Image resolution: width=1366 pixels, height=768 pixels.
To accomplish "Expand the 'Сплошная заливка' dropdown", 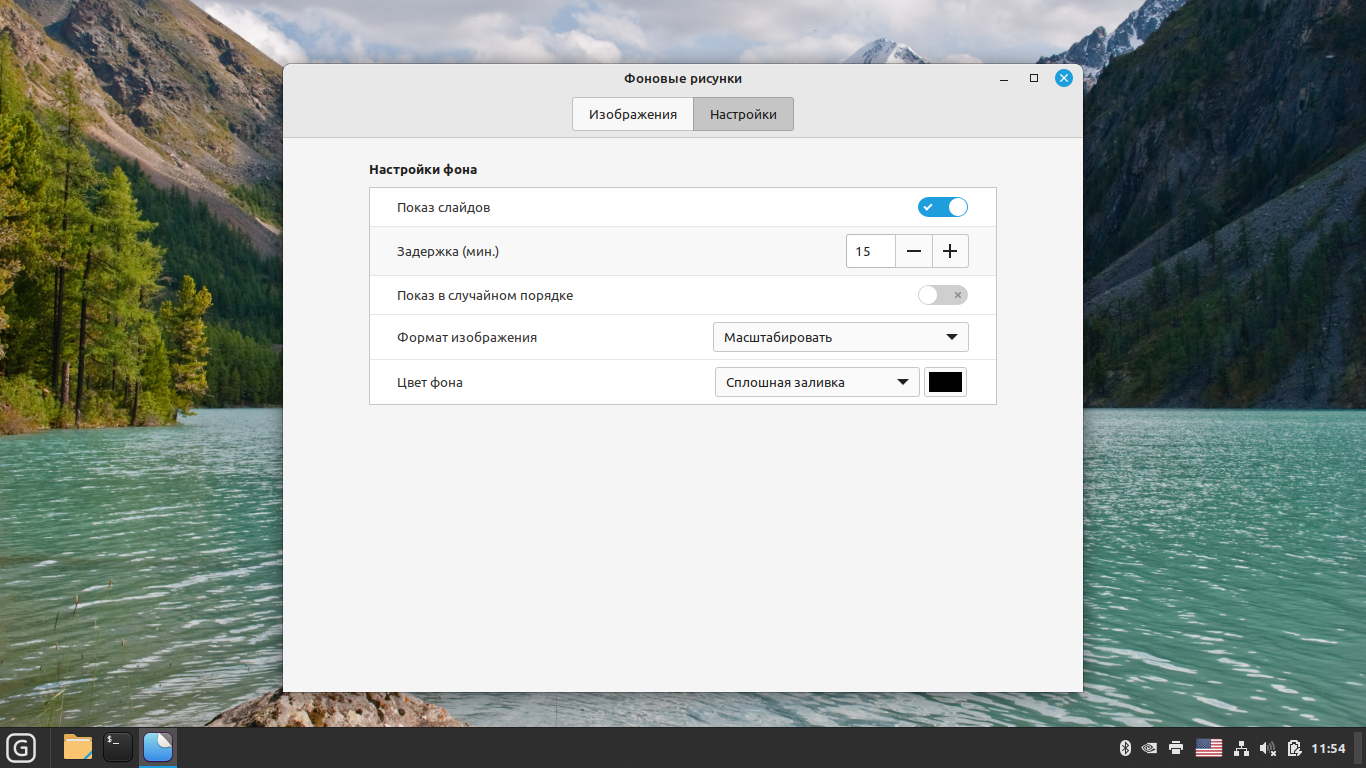I will point(816,382).
